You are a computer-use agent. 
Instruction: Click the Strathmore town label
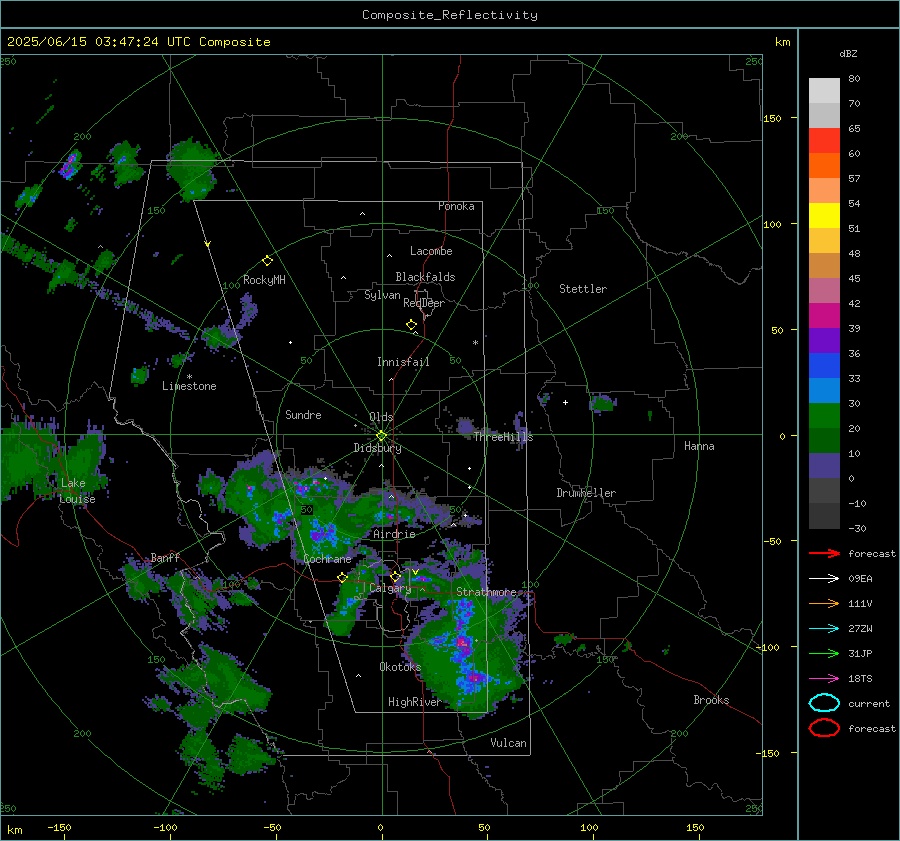pyautogui.click(x=486, y=592)
